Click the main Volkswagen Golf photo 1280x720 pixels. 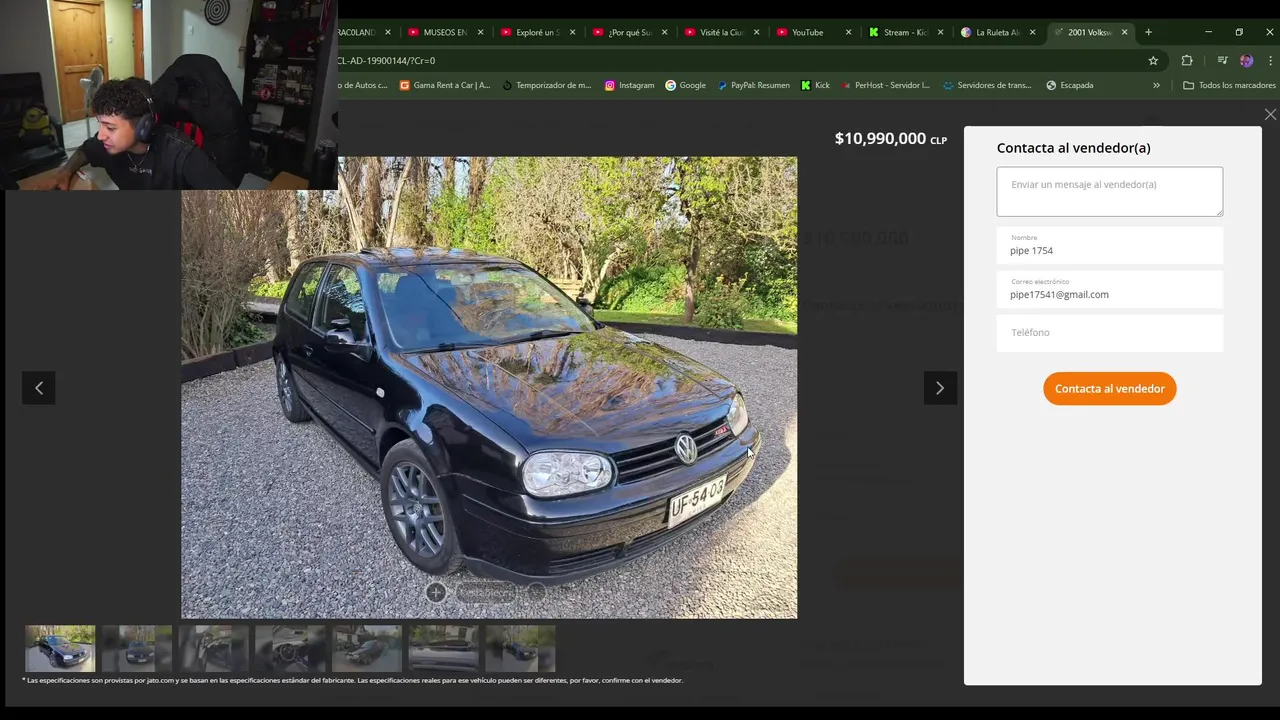[489, 387]
